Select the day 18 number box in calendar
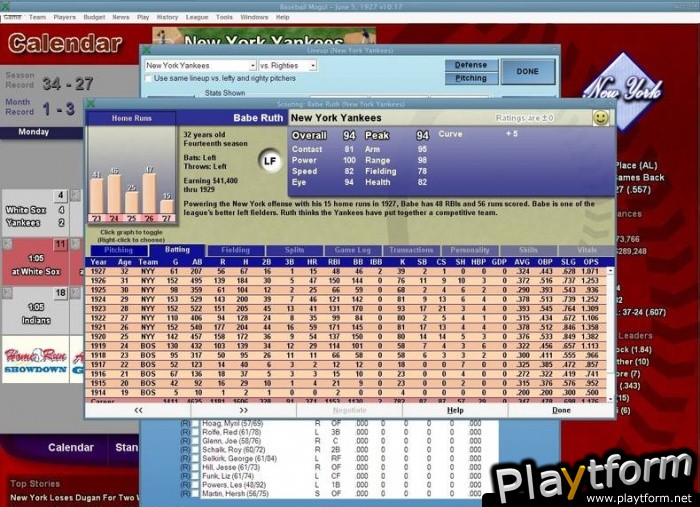Image resolution: width=700 pixels, height=507 pixels. click(x=60, y=293)
